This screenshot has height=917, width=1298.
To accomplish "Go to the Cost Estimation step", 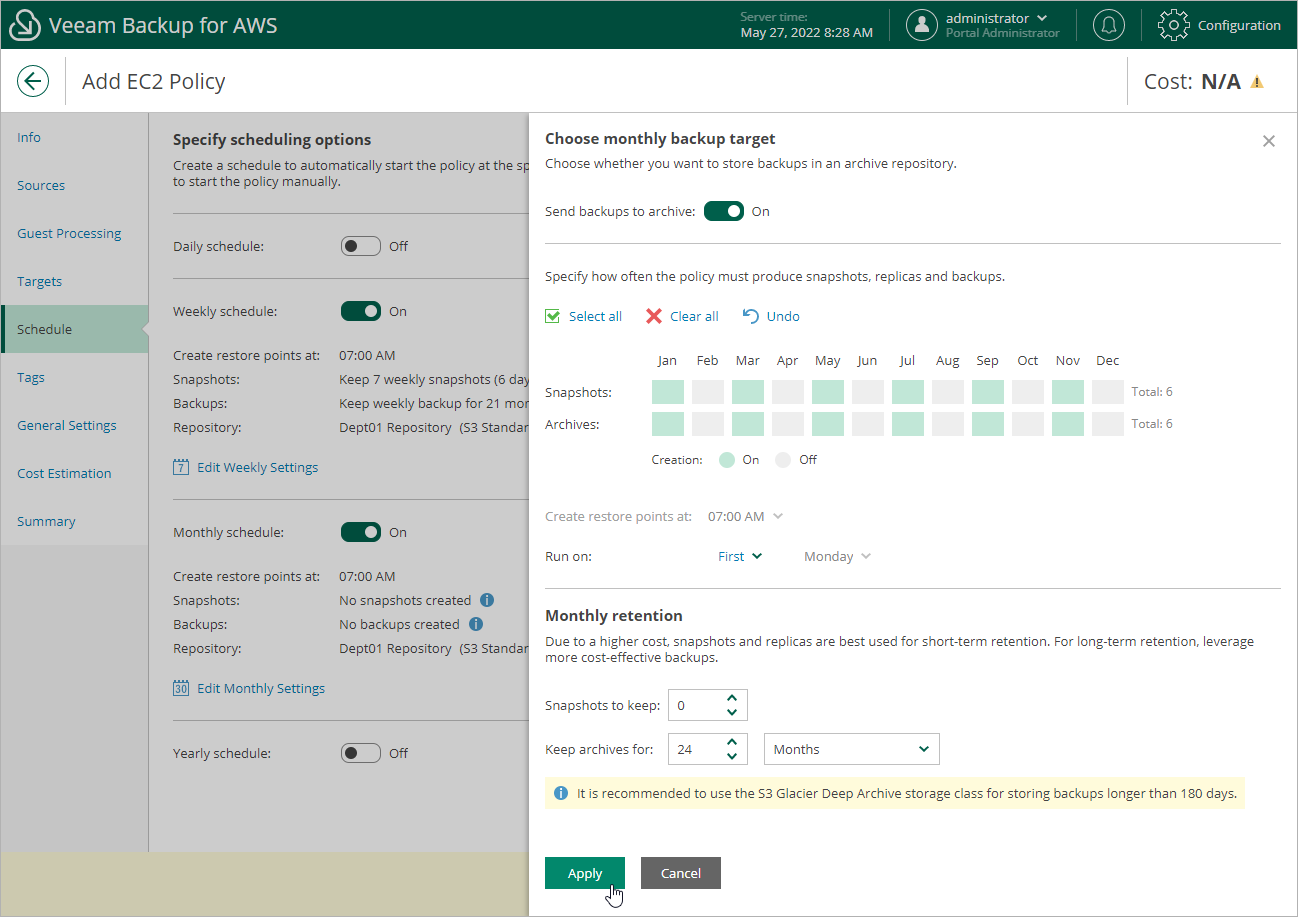I will (66, 473).
